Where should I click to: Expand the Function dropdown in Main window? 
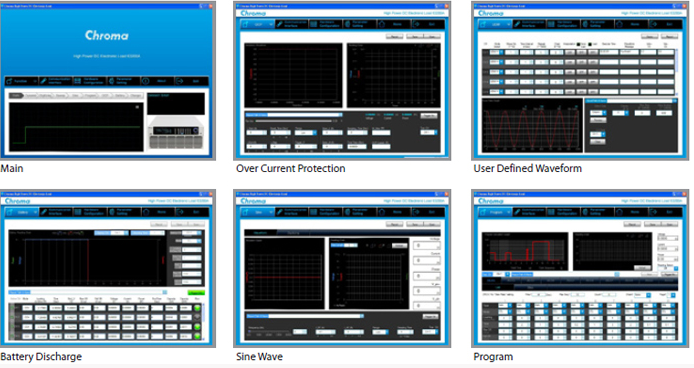coord(21,81)
